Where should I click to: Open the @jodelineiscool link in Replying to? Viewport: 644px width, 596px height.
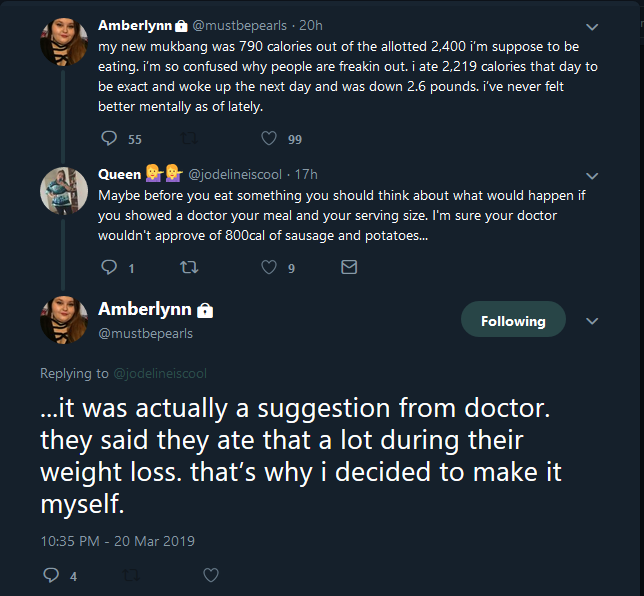[160, 373]
